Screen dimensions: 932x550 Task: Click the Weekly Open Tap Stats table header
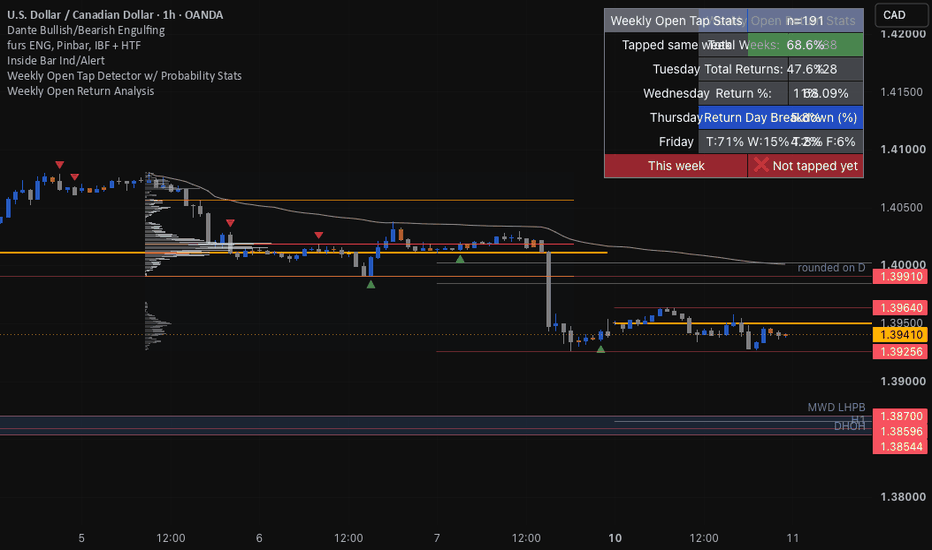tap(676, 21)
